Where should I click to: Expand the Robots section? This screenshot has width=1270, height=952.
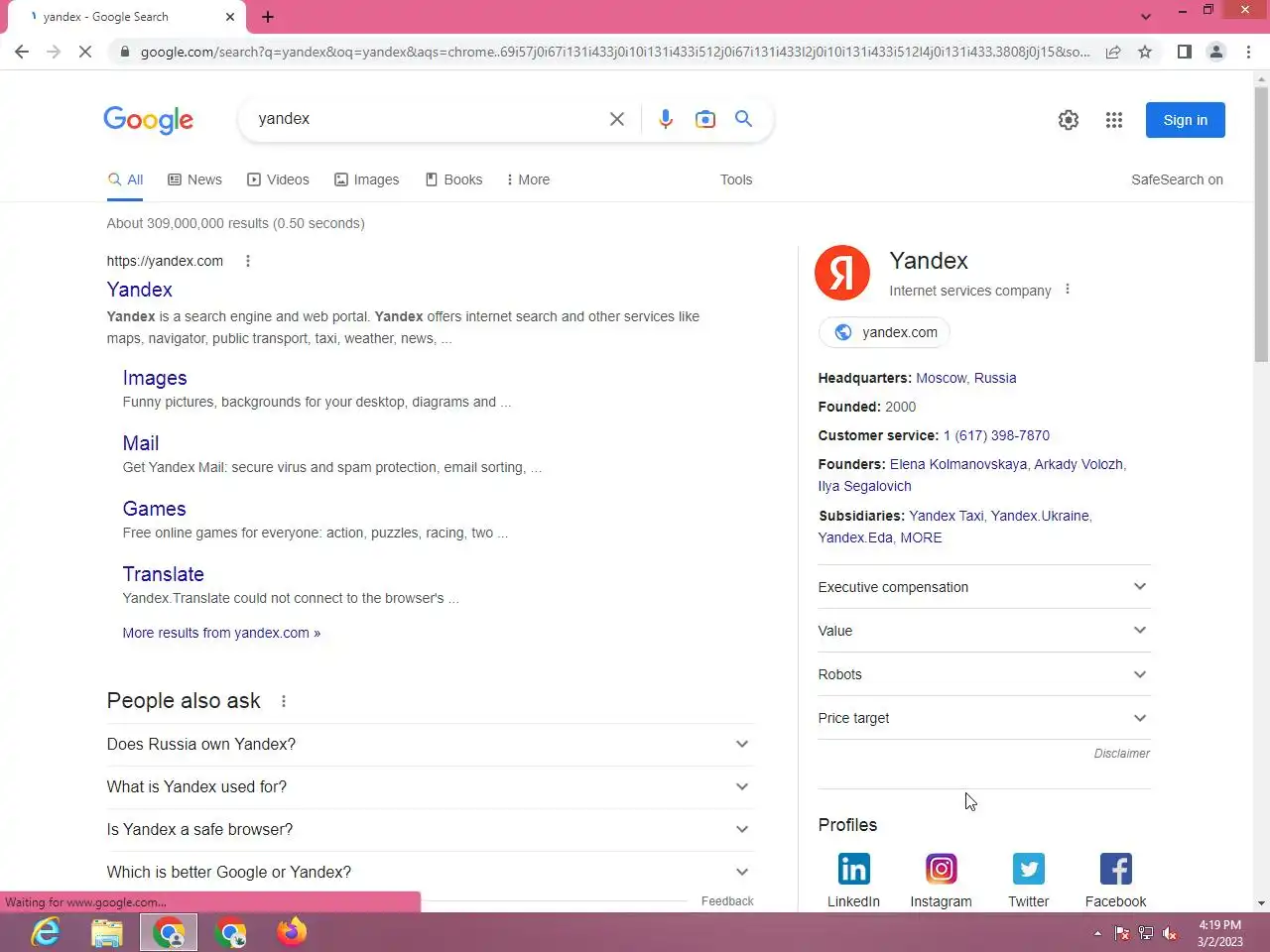pos(984,674)
